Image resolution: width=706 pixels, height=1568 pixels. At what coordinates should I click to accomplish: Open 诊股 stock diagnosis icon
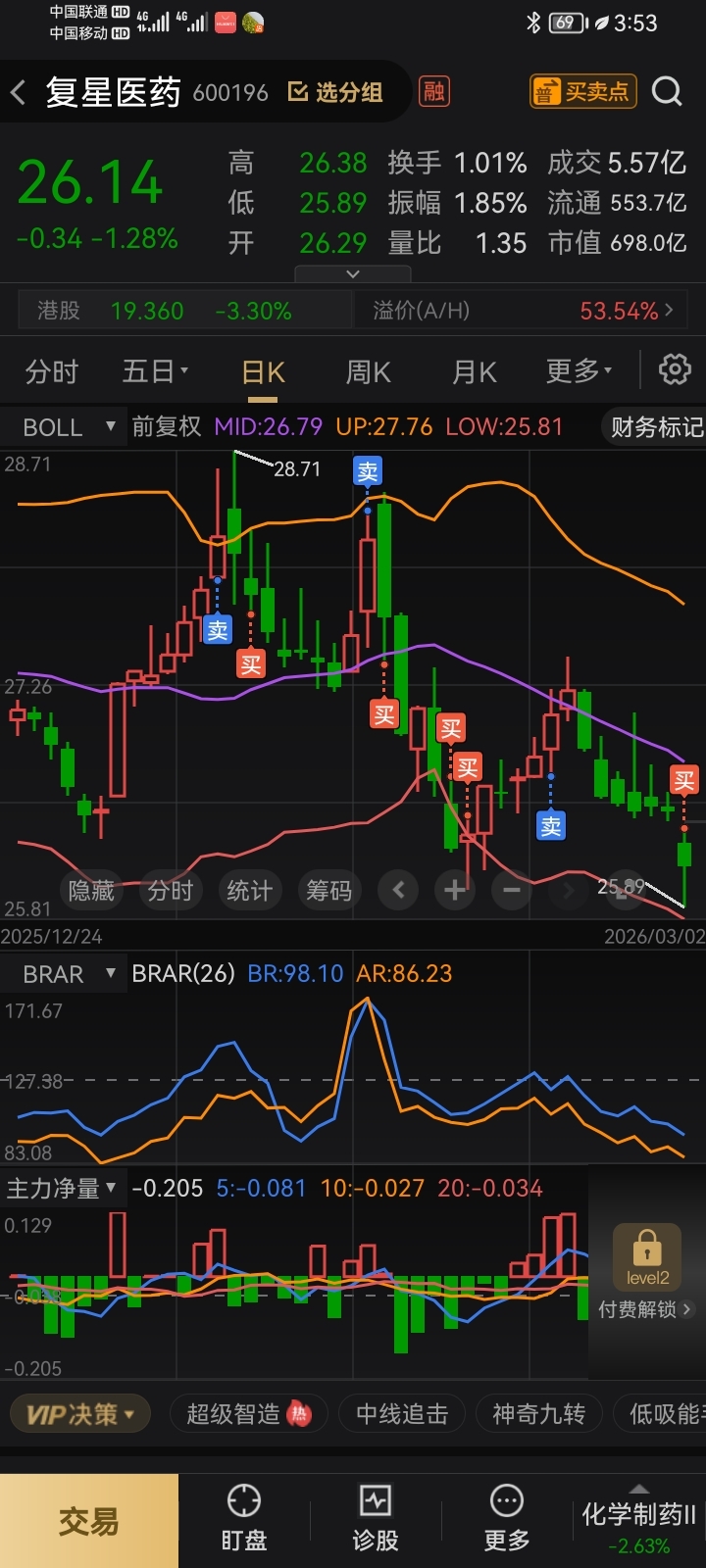tap(376, 1518)
